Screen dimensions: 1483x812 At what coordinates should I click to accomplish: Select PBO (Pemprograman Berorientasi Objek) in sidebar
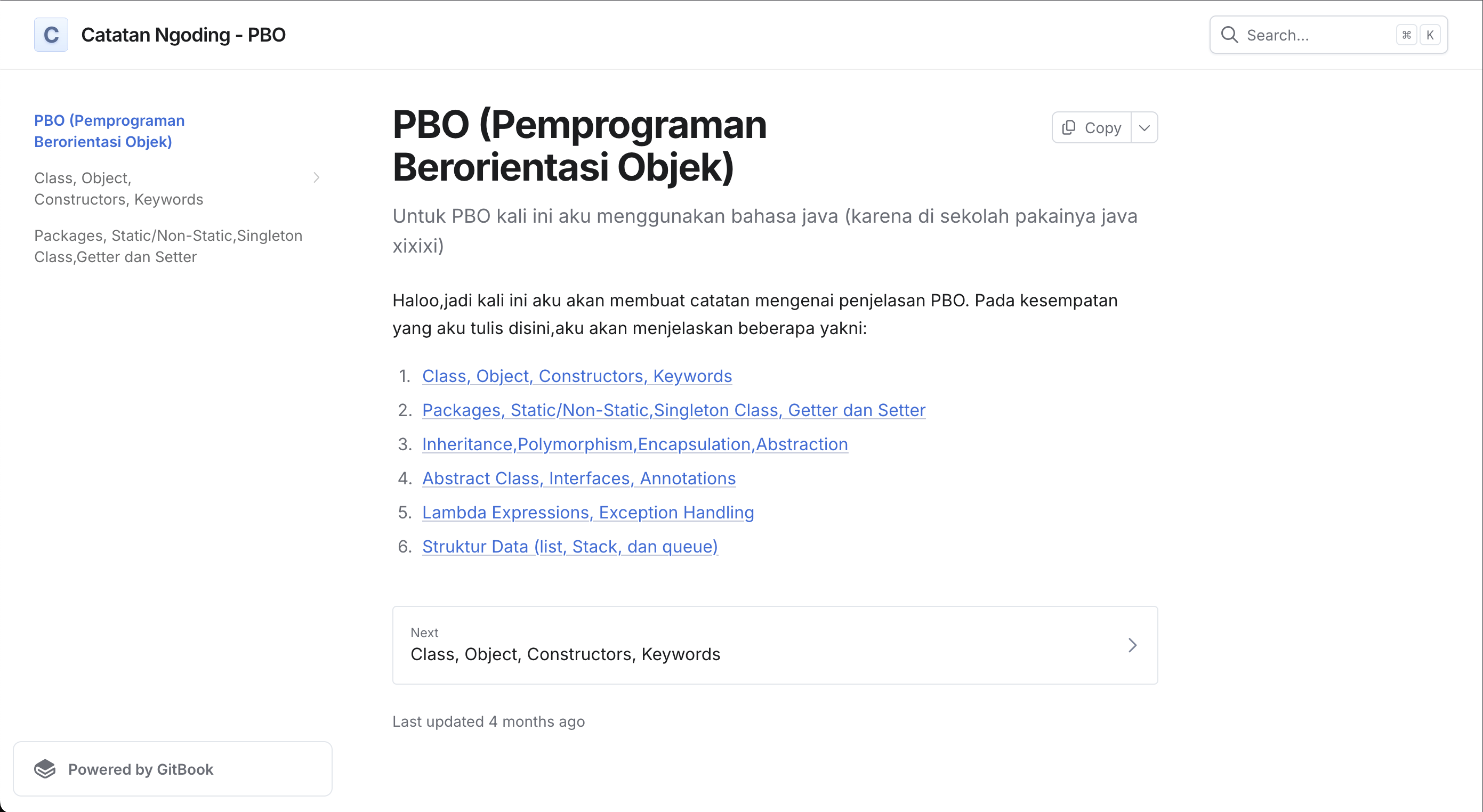[109, 131]
